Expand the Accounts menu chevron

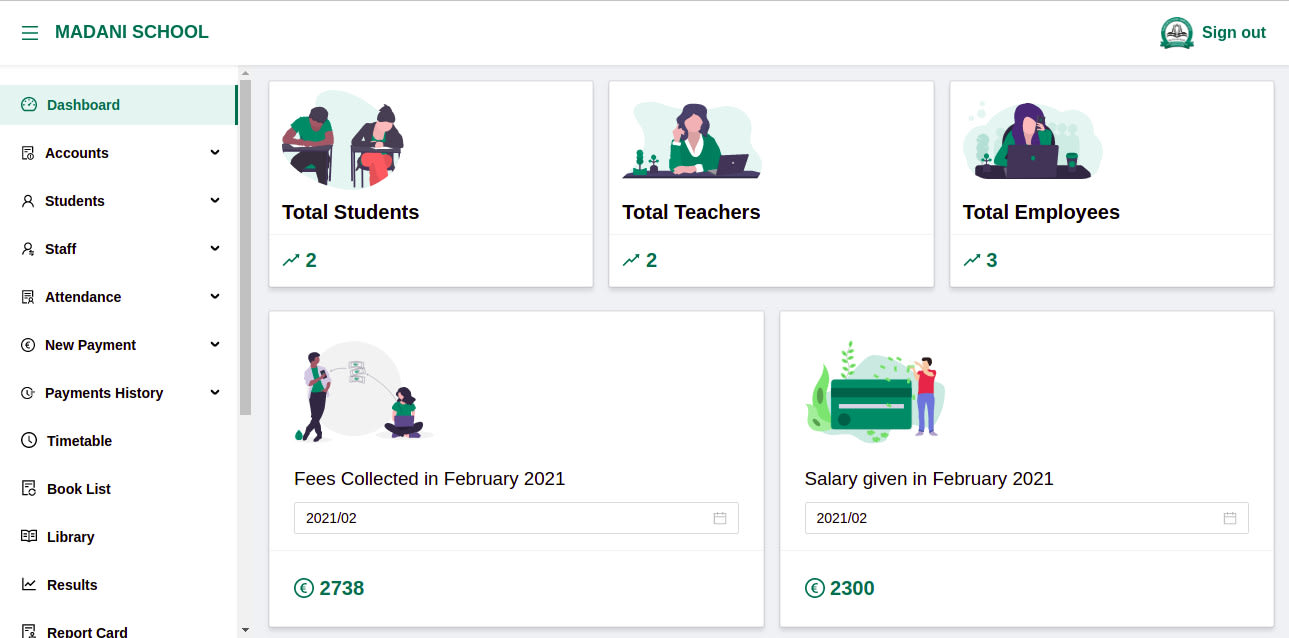pos(215,152)
